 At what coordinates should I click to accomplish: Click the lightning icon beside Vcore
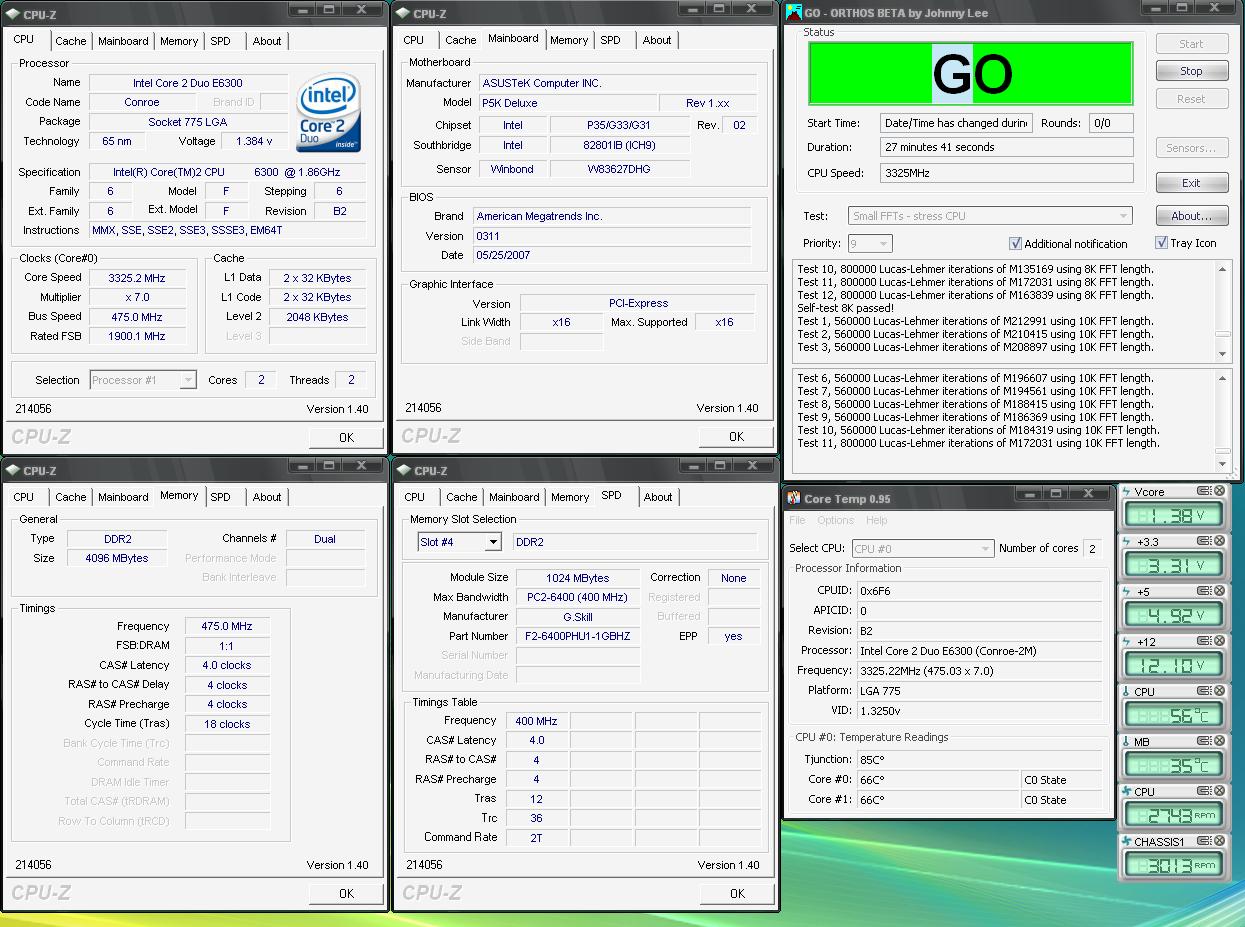tap(1126, 492)
